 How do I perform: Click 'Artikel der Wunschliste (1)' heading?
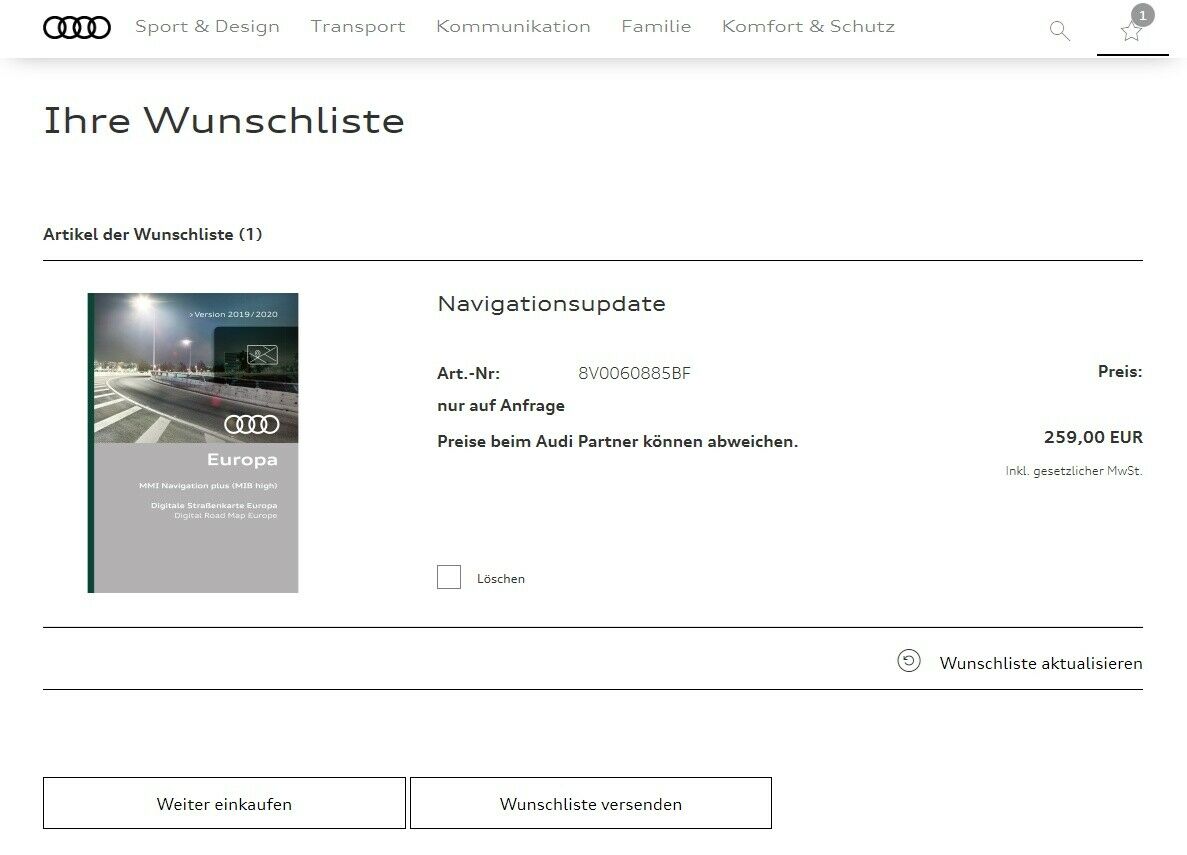tap(153, 235)
